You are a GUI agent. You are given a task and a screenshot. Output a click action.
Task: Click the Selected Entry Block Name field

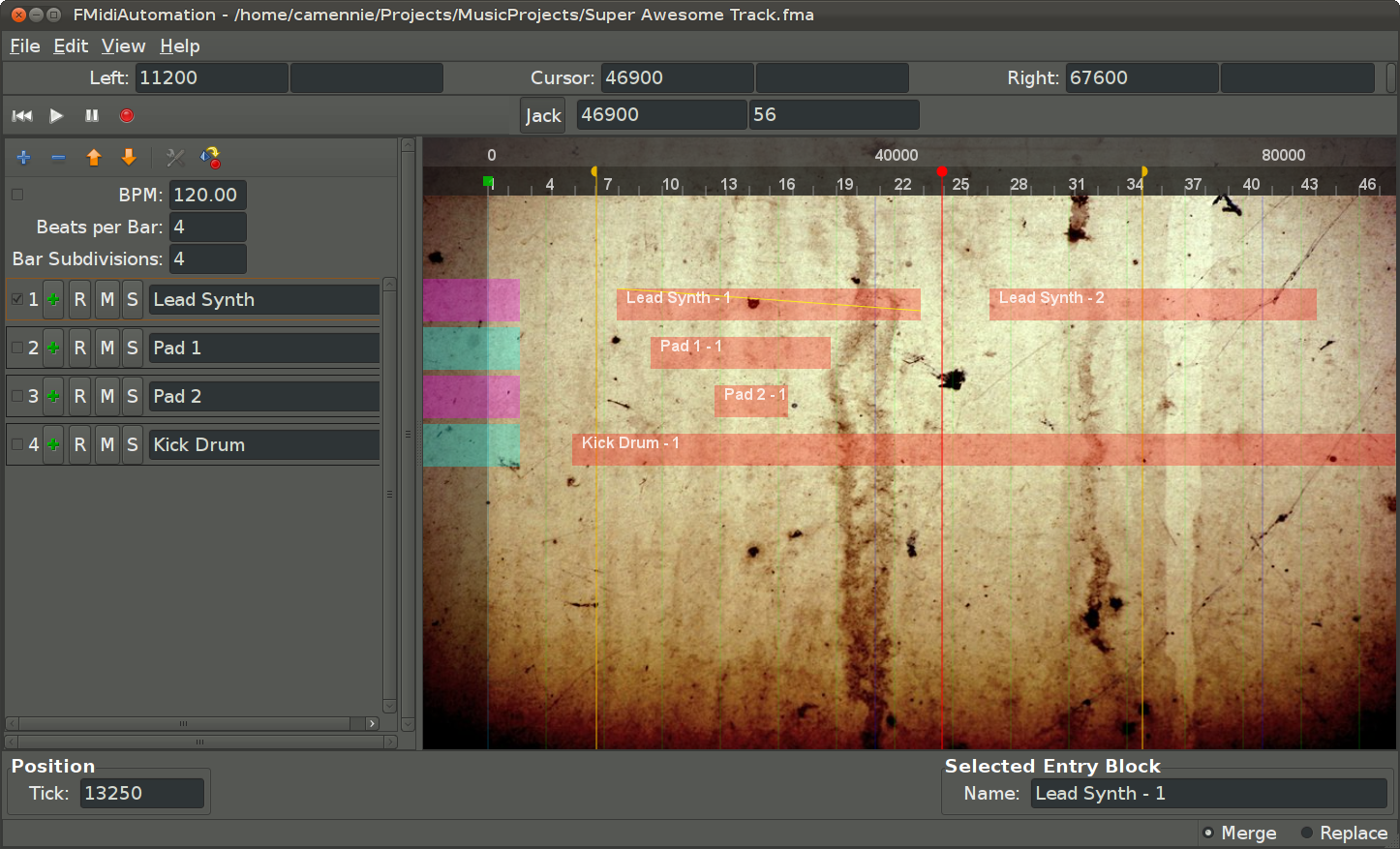point(1209,793)
